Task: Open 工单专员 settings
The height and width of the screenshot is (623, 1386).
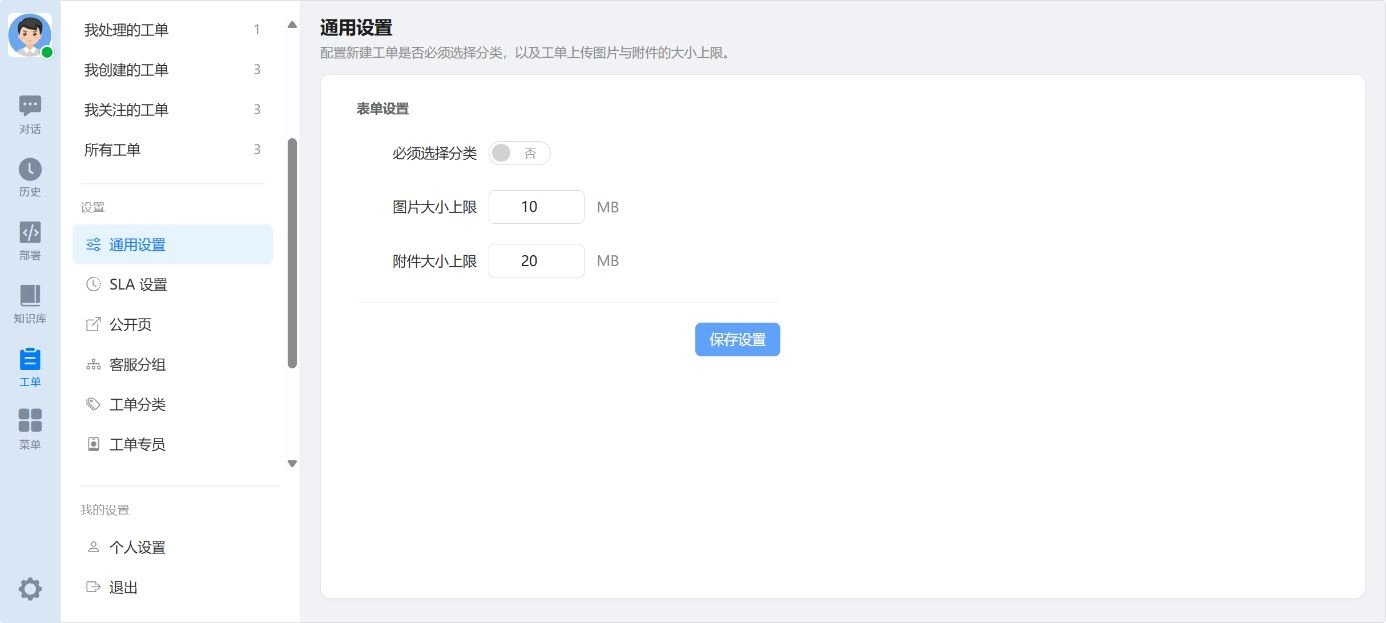Action: point(172,445)
